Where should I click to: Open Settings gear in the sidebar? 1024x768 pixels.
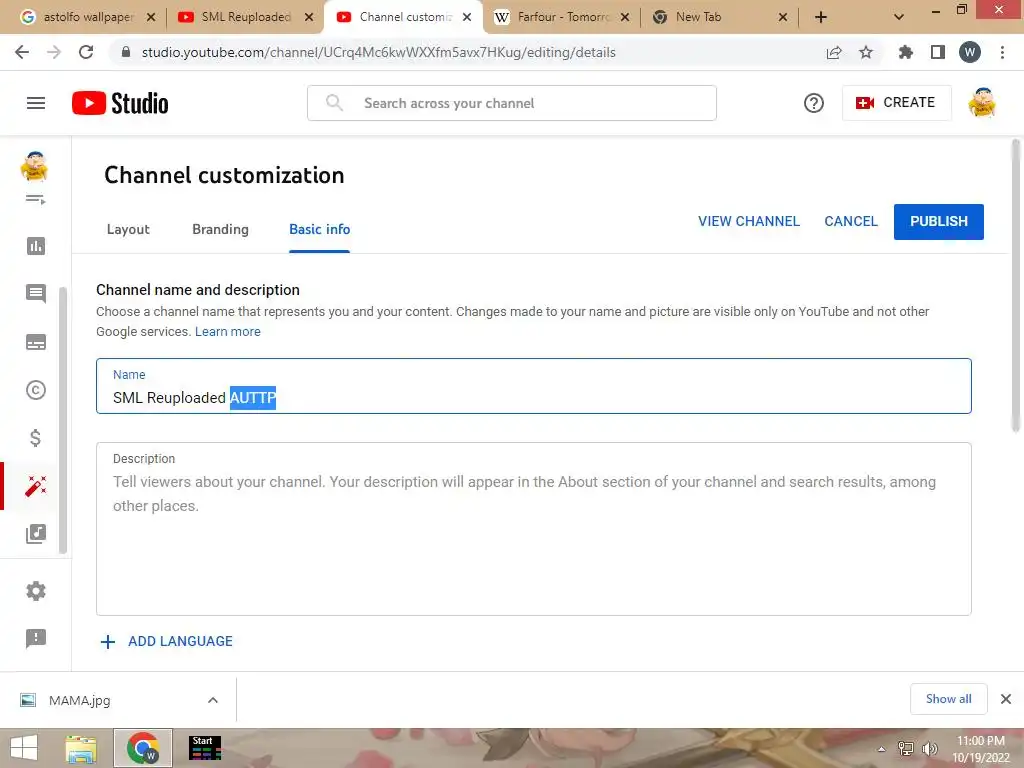(36, 591)
